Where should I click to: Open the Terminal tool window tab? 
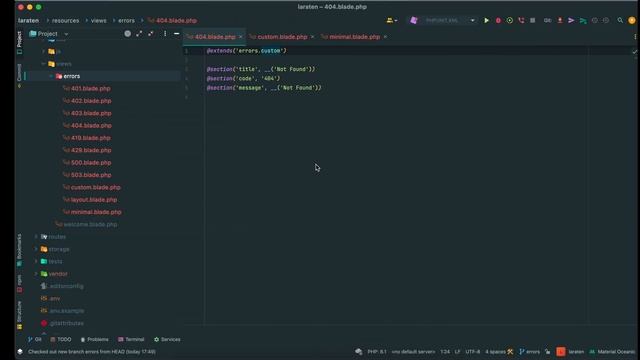tap(131, 339)
